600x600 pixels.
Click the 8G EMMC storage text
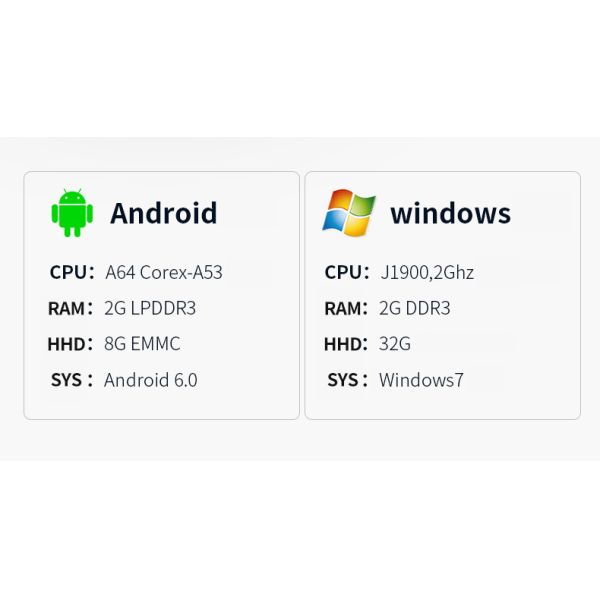pos(142,344)
